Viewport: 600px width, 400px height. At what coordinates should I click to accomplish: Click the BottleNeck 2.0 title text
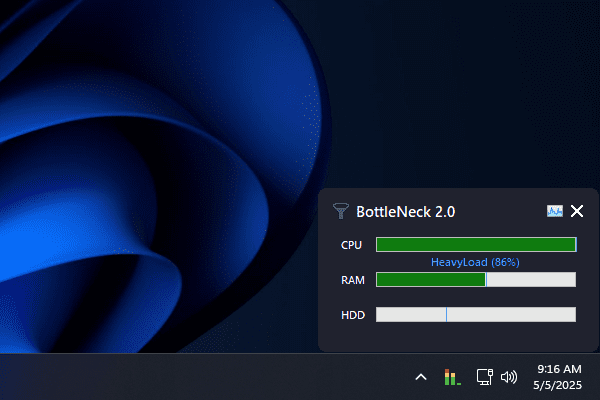point(406,212)
